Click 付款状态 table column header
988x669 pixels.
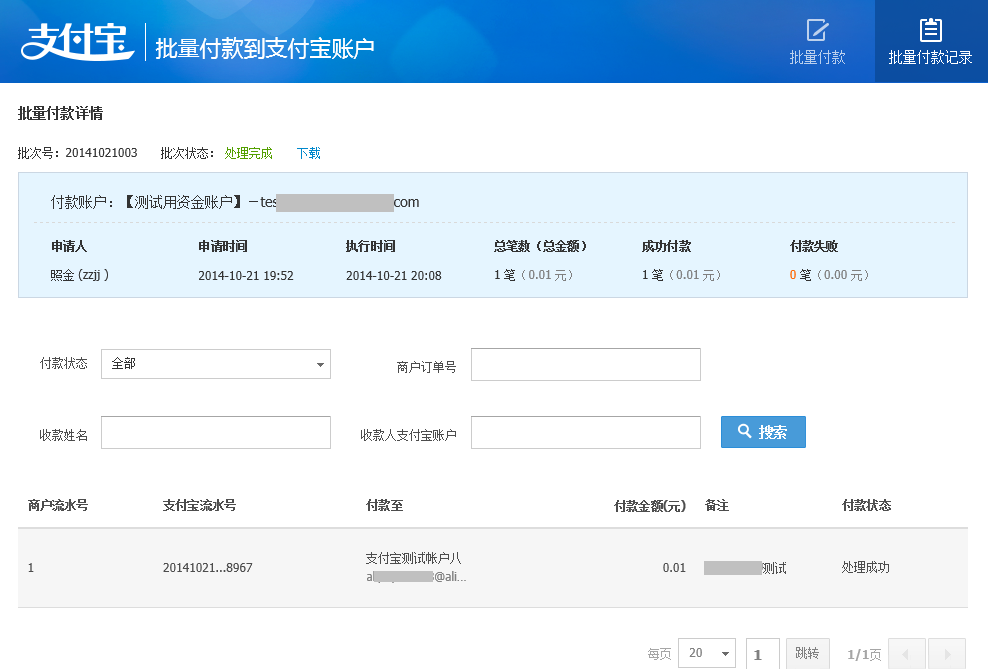[866, 505]
